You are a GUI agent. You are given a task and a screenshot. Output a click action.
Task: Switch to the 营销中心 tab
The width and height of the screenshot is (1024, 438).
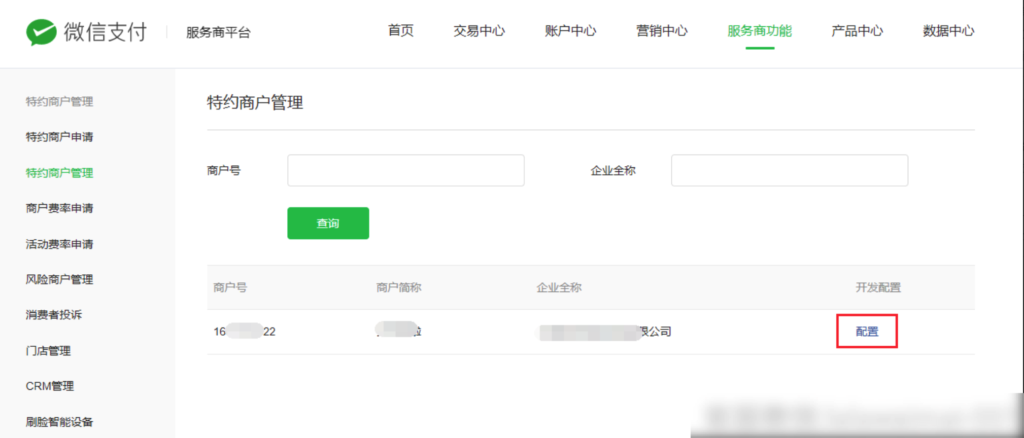(x=661, y=31)
